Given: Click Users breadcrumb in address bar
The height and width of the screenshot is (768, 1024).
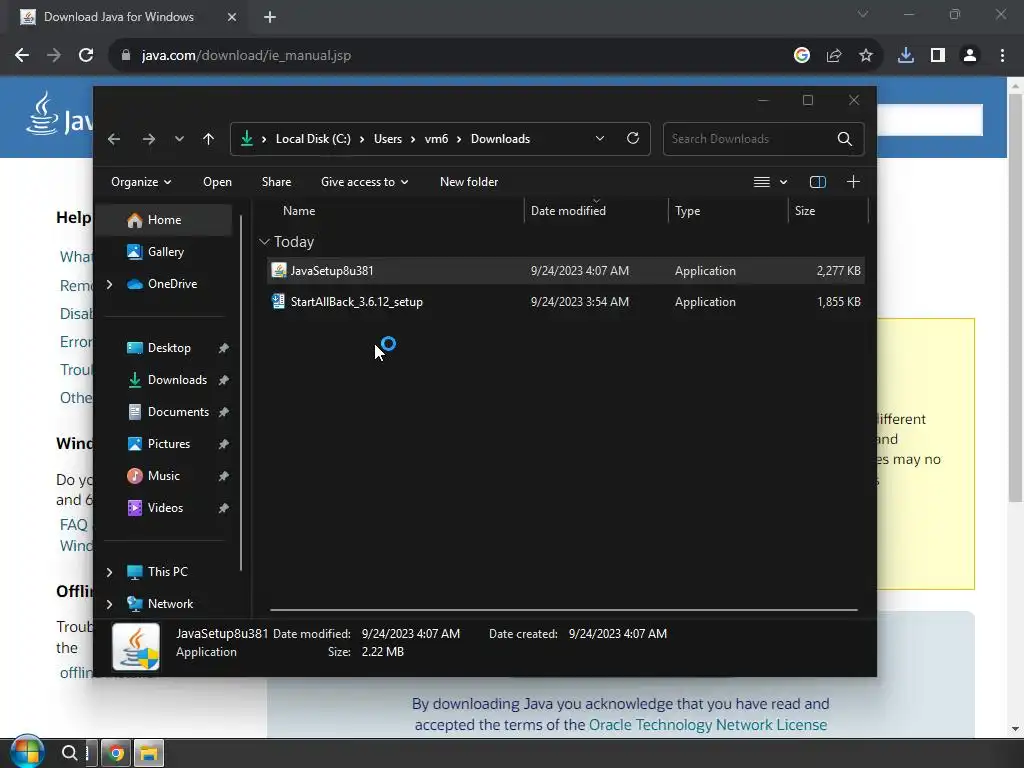Looking at the screenshot, I should pyautogui.click(x=388, y=139).
